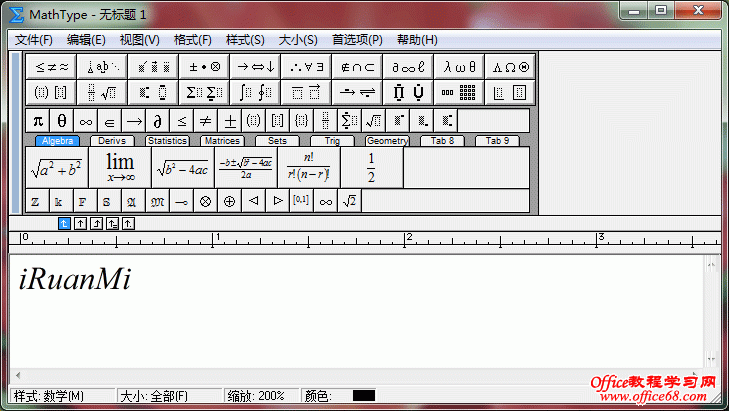729x411 pixels.
Task: Insert the partial derivative symbol
Action: point(158,121)
